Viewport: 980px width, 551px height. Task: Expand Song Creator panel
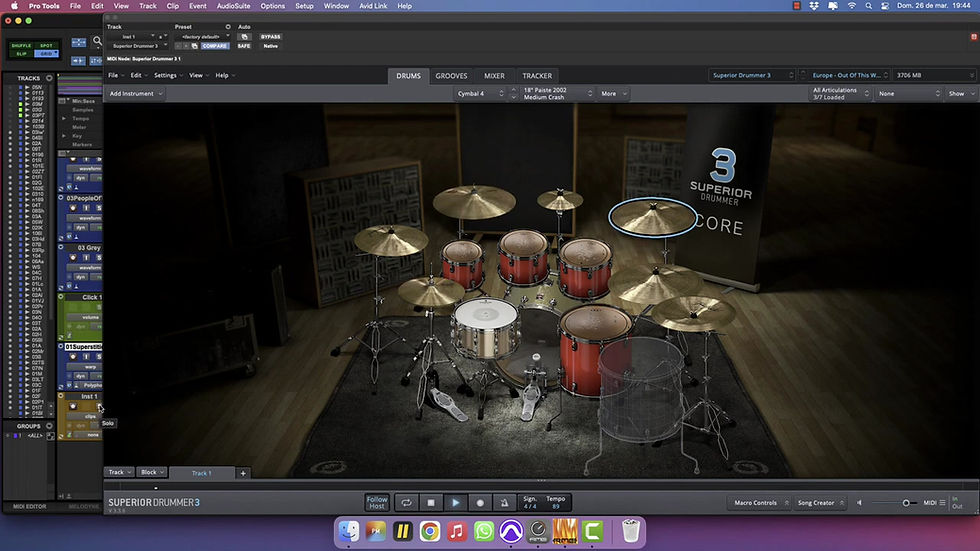pyautogui.click(x=820, y=502)
